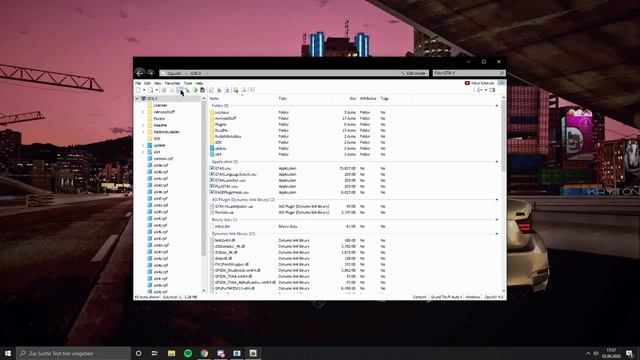Open the File menu
The image size is (640, 360).
pos(138,83)
